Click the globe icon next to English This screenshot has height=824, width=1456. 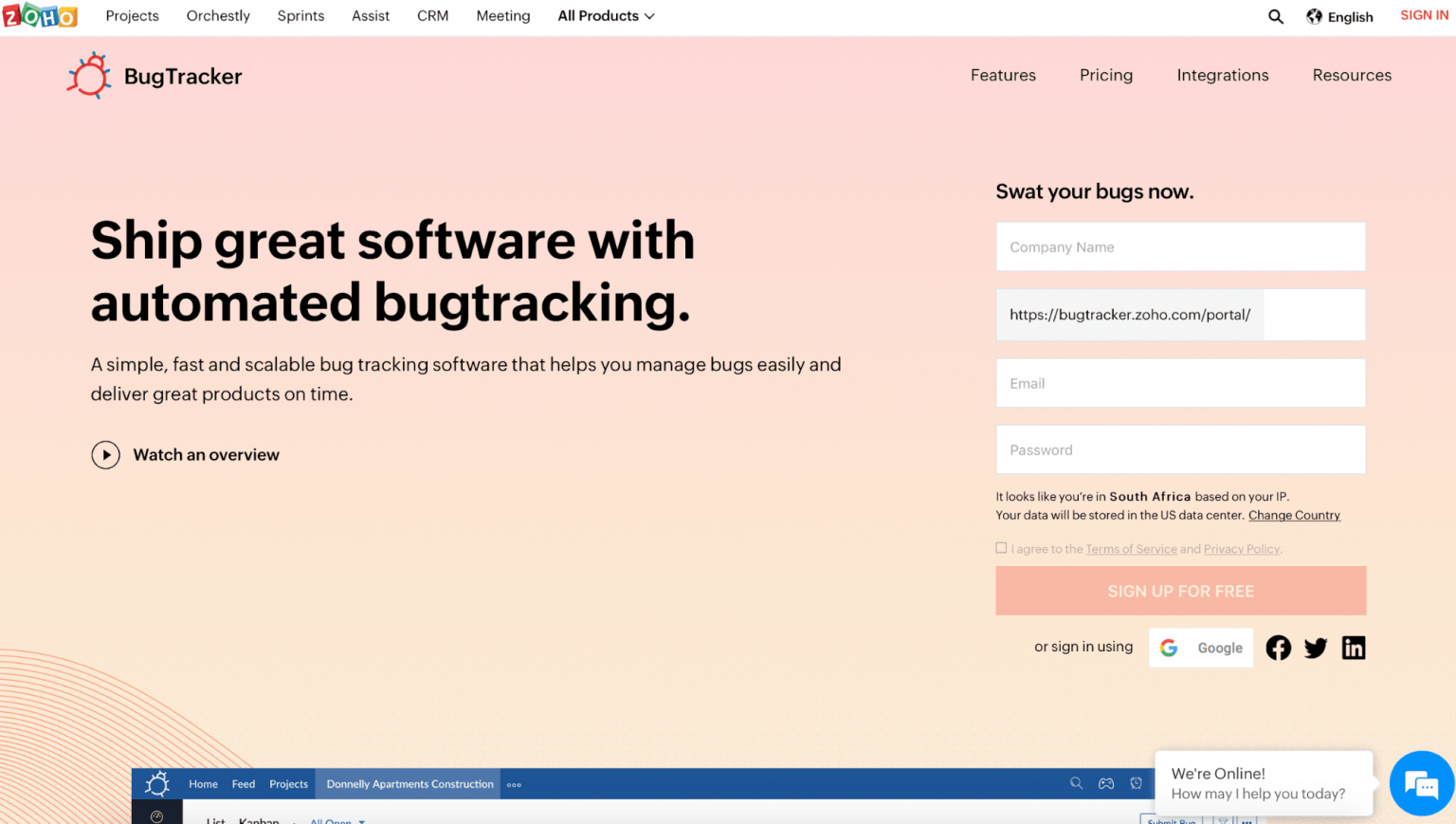point(1314,15)
